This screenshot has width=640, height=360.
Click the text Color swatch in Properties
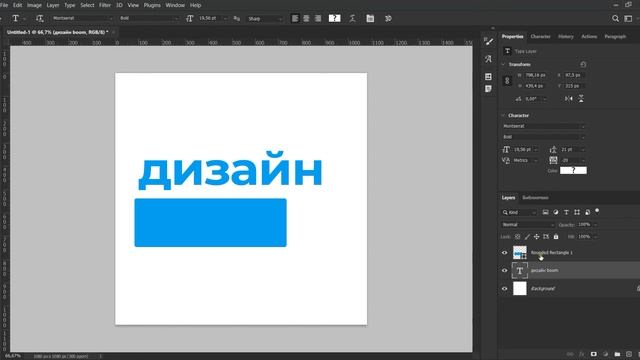(573, 171)
